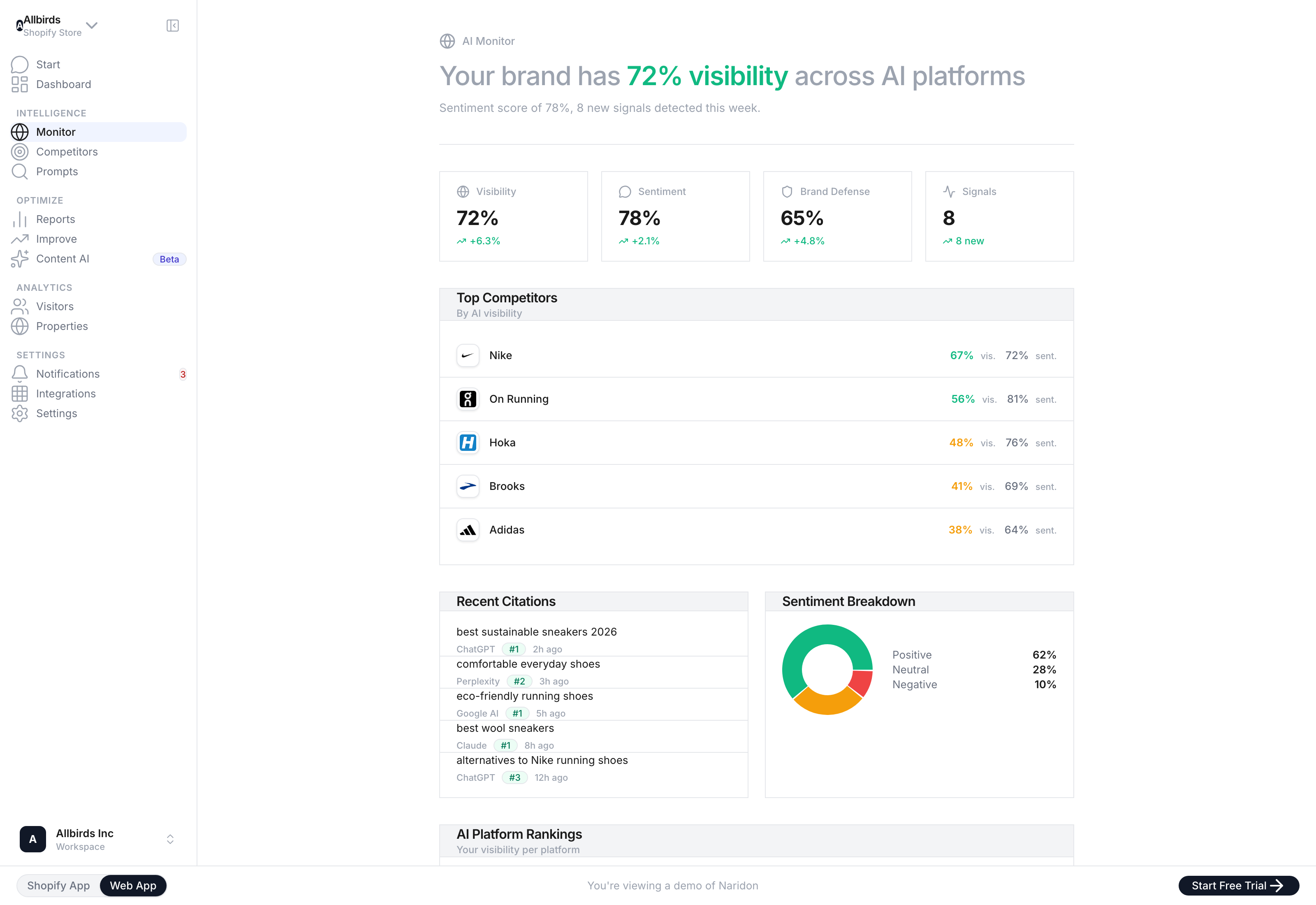This screenshot has width=1316, height=905.
Task: Click the Notifications bell icon
Action: coord(20,374)
